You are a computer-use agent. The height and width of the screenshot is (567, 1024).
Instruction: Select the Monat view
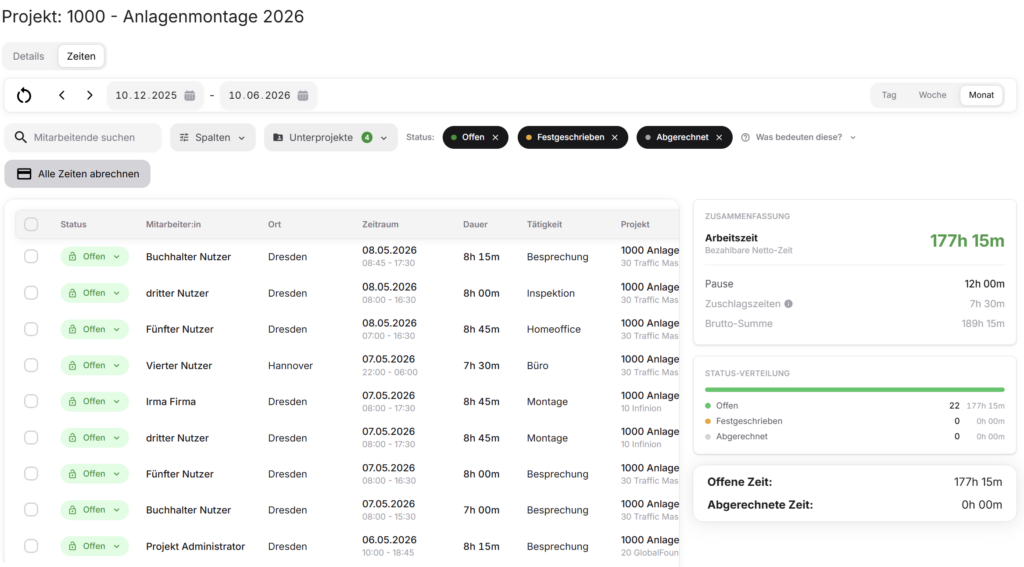tap(981, 95)
